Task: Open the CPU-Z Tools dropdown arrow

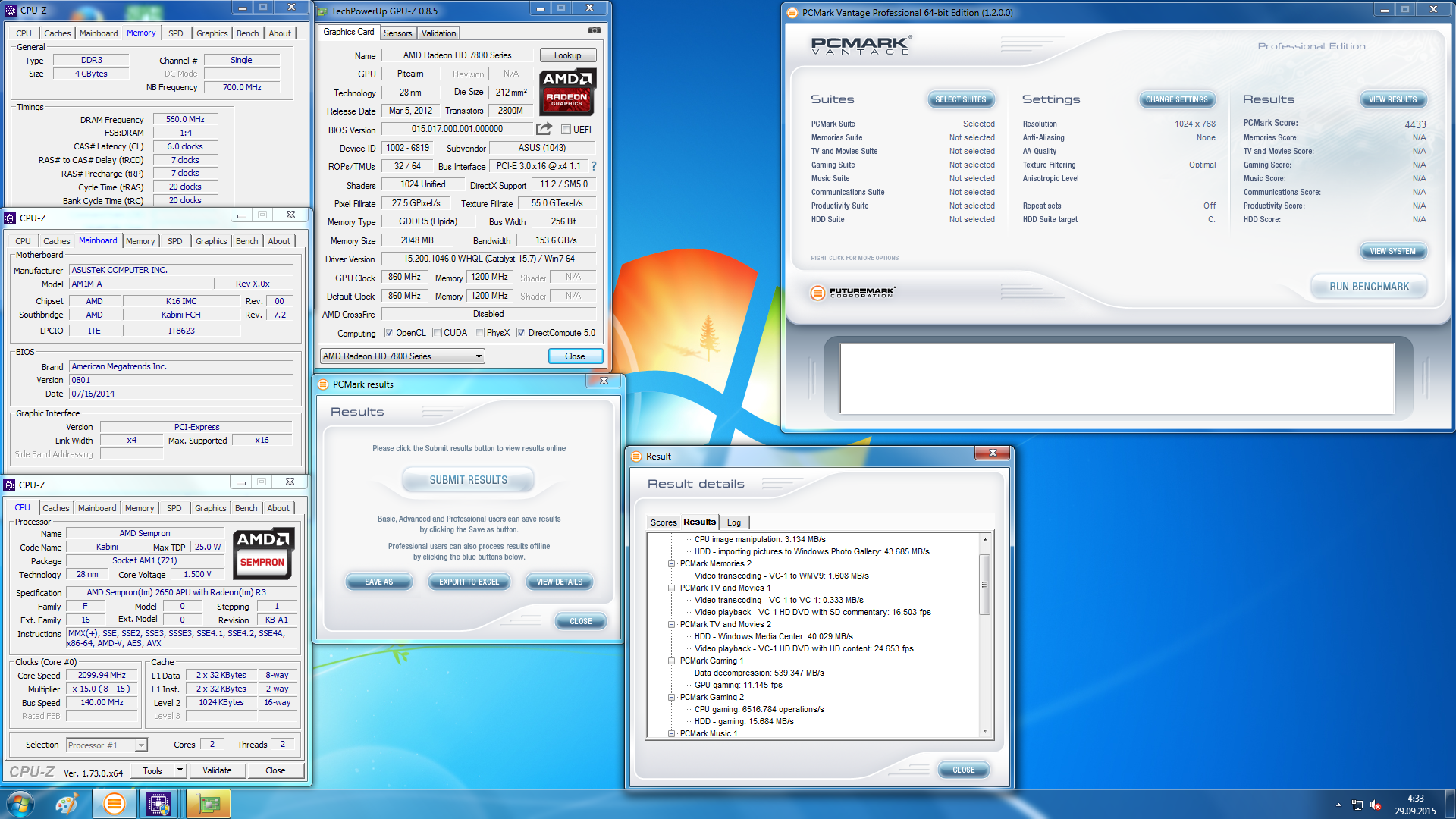Action: tap(180, 770)
